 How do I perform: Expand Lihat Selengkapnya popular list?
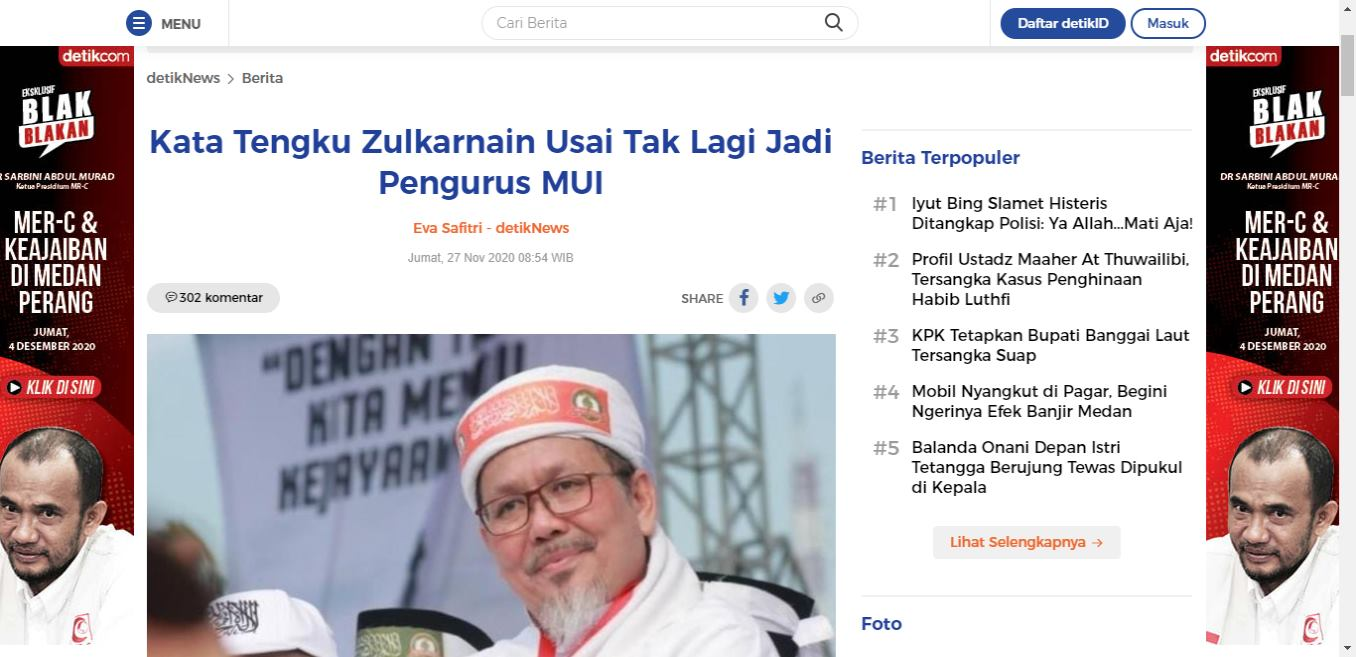tap(1027, 542)
